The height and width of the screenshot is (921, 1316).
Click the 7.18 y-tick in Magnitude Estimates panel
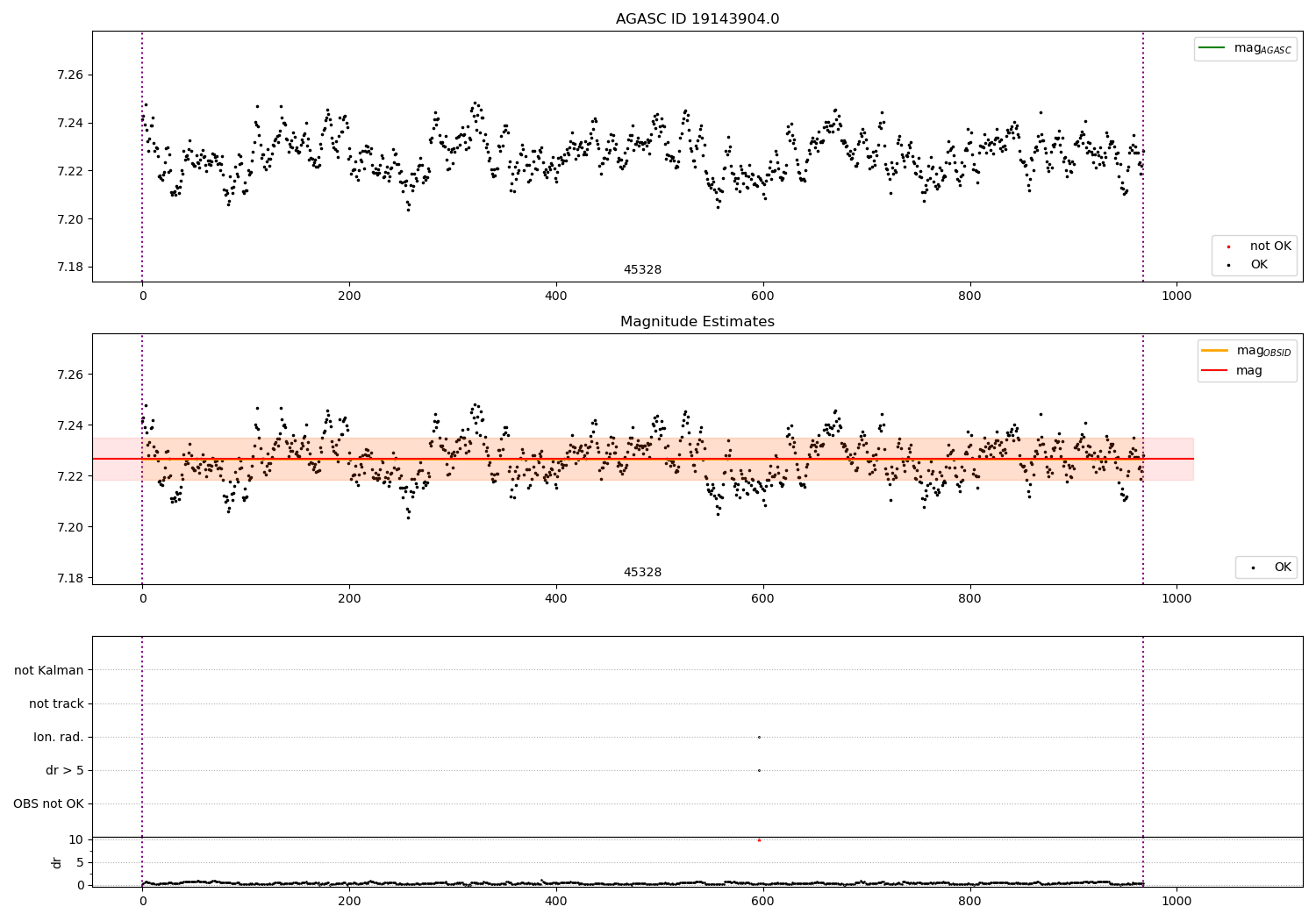click(69, 578)
